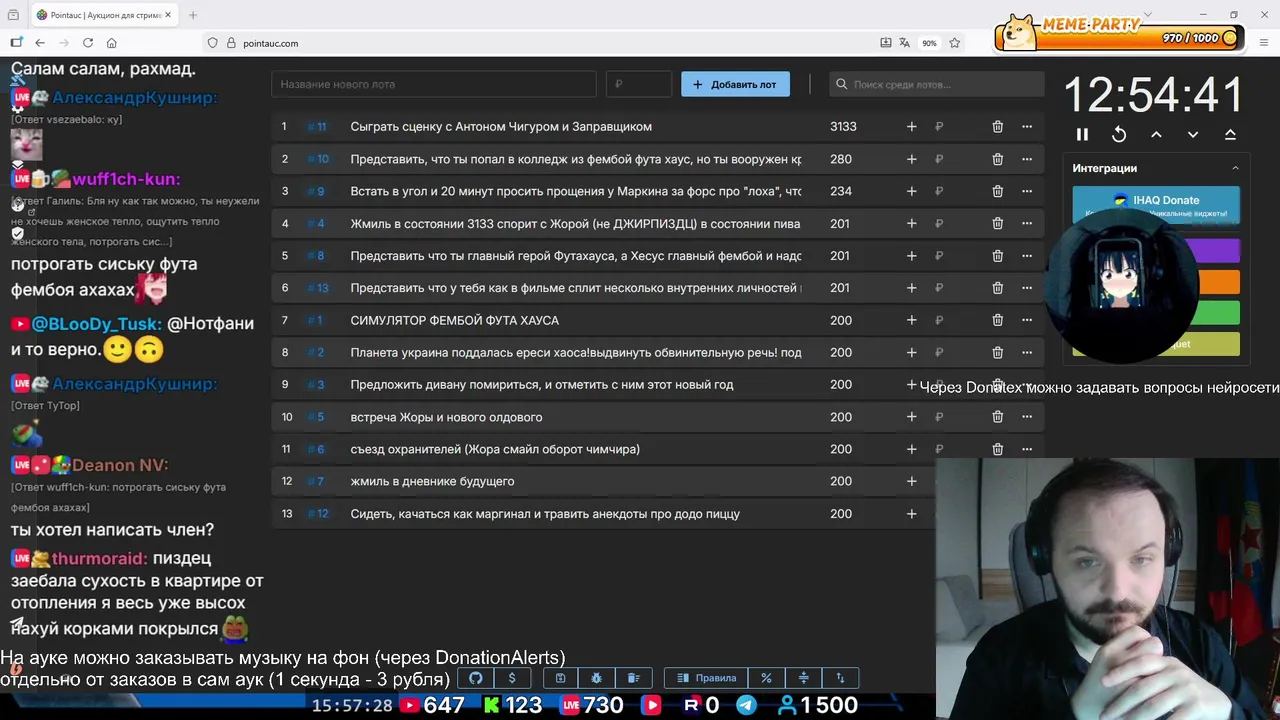Click the clear lots trash-list icon

click(633, 678)
